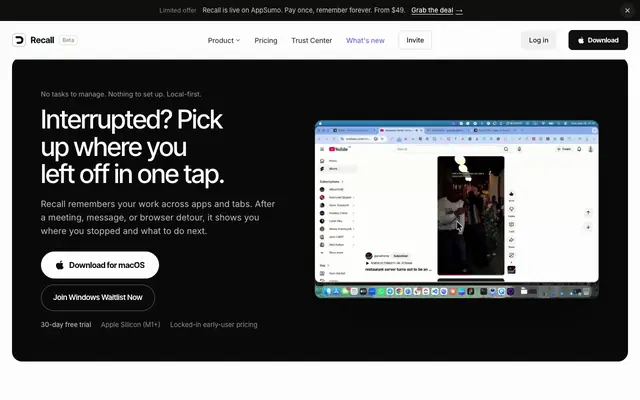Click previous short up arrow in demo
The height and width of the screenshot is (400, 640).
588,212
